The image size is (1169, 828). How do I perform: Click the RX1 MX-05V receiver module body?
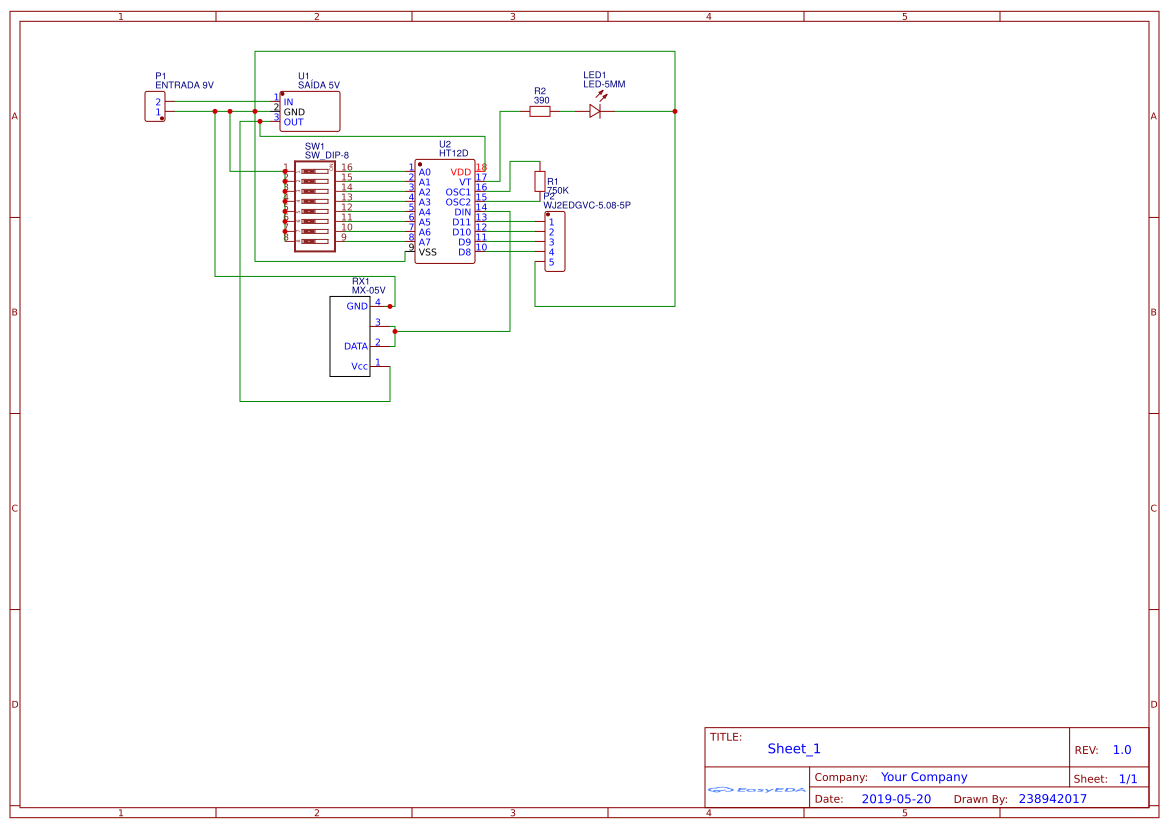tap(349, 336)
